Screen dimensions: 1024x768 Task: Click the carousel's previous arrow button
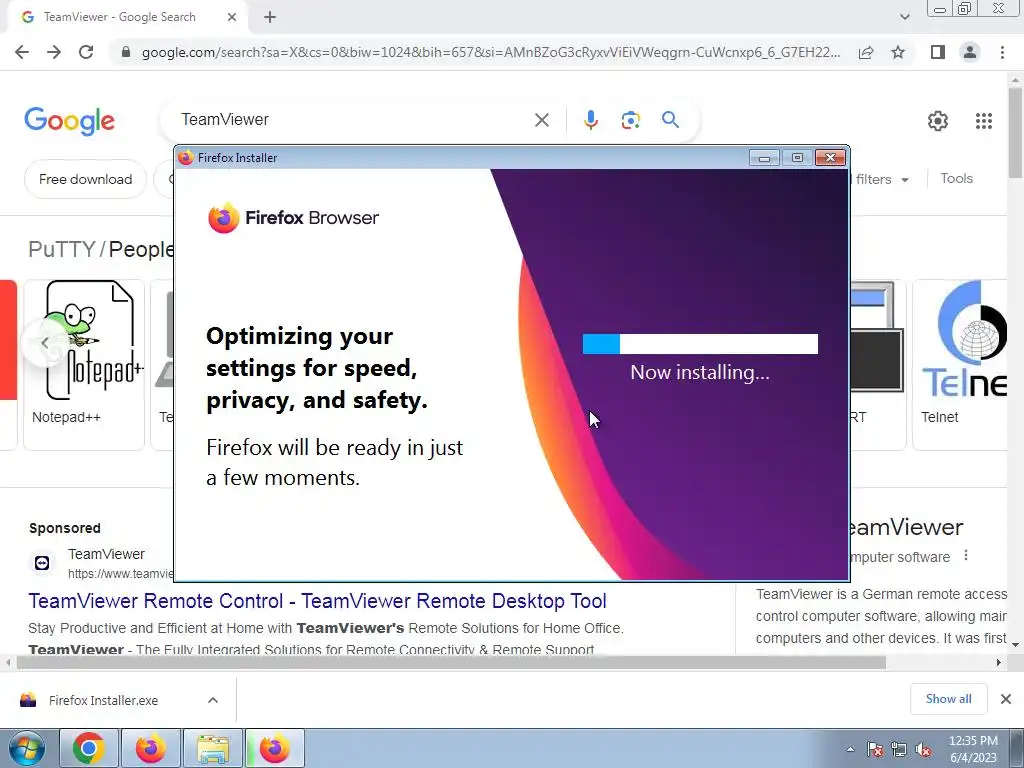[44, 342]
